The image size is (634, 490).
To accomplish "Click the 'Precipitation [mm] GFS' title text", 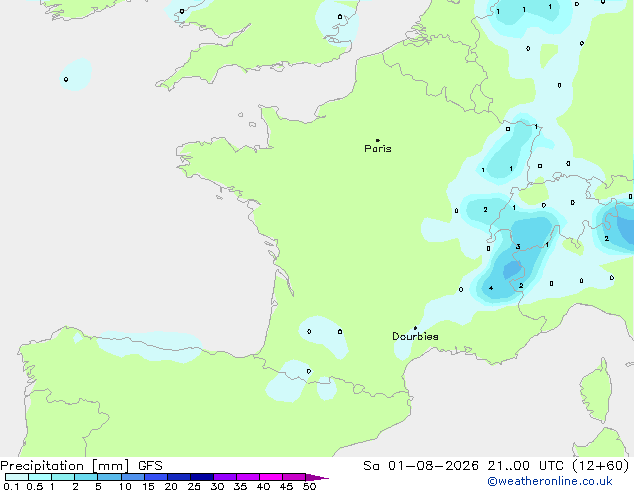I will coord(81,466).
